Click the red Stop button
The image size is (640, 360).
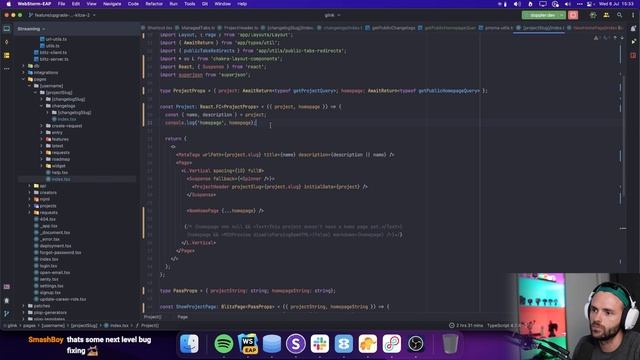573,15
